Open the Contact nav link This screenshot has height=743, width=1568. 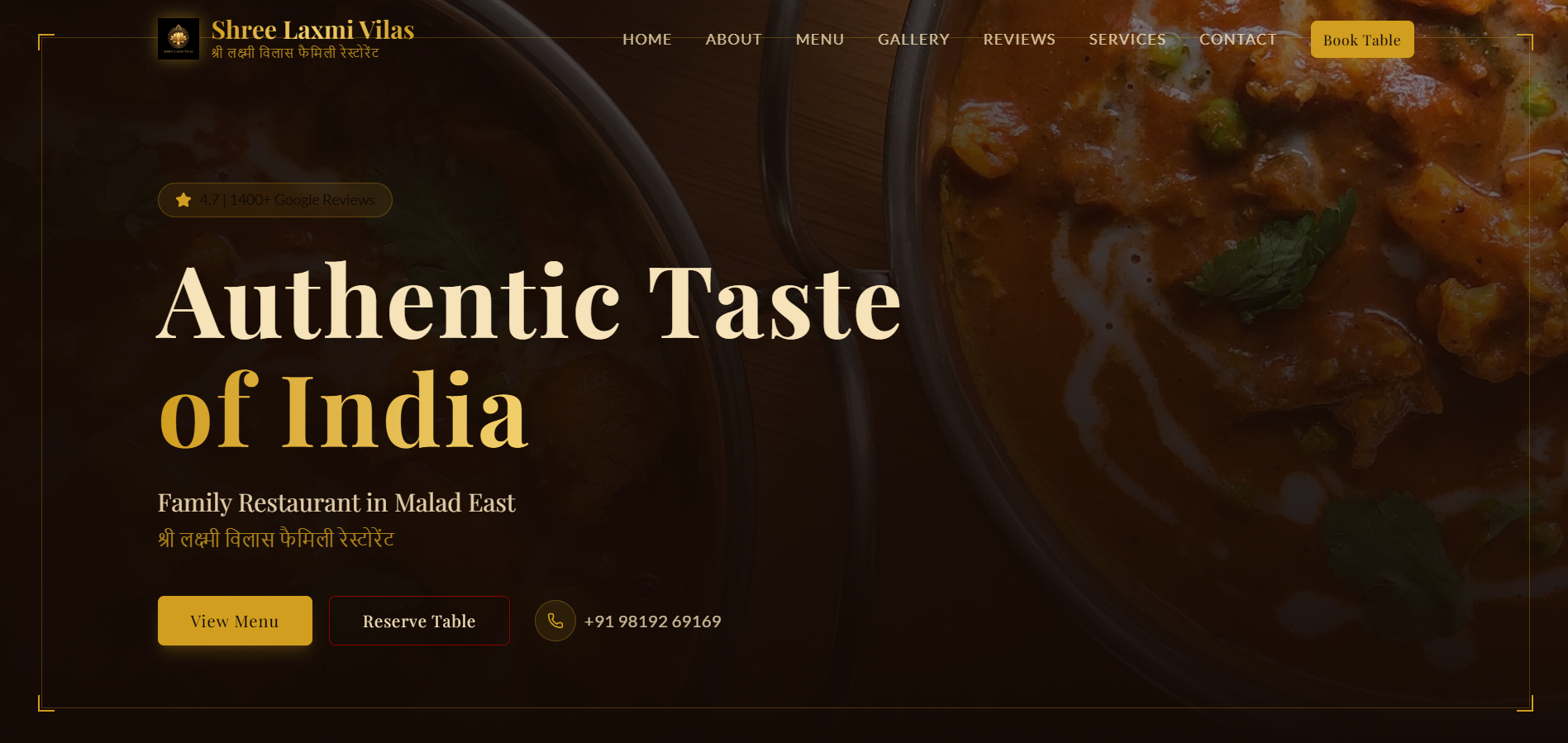(1238, 39)
